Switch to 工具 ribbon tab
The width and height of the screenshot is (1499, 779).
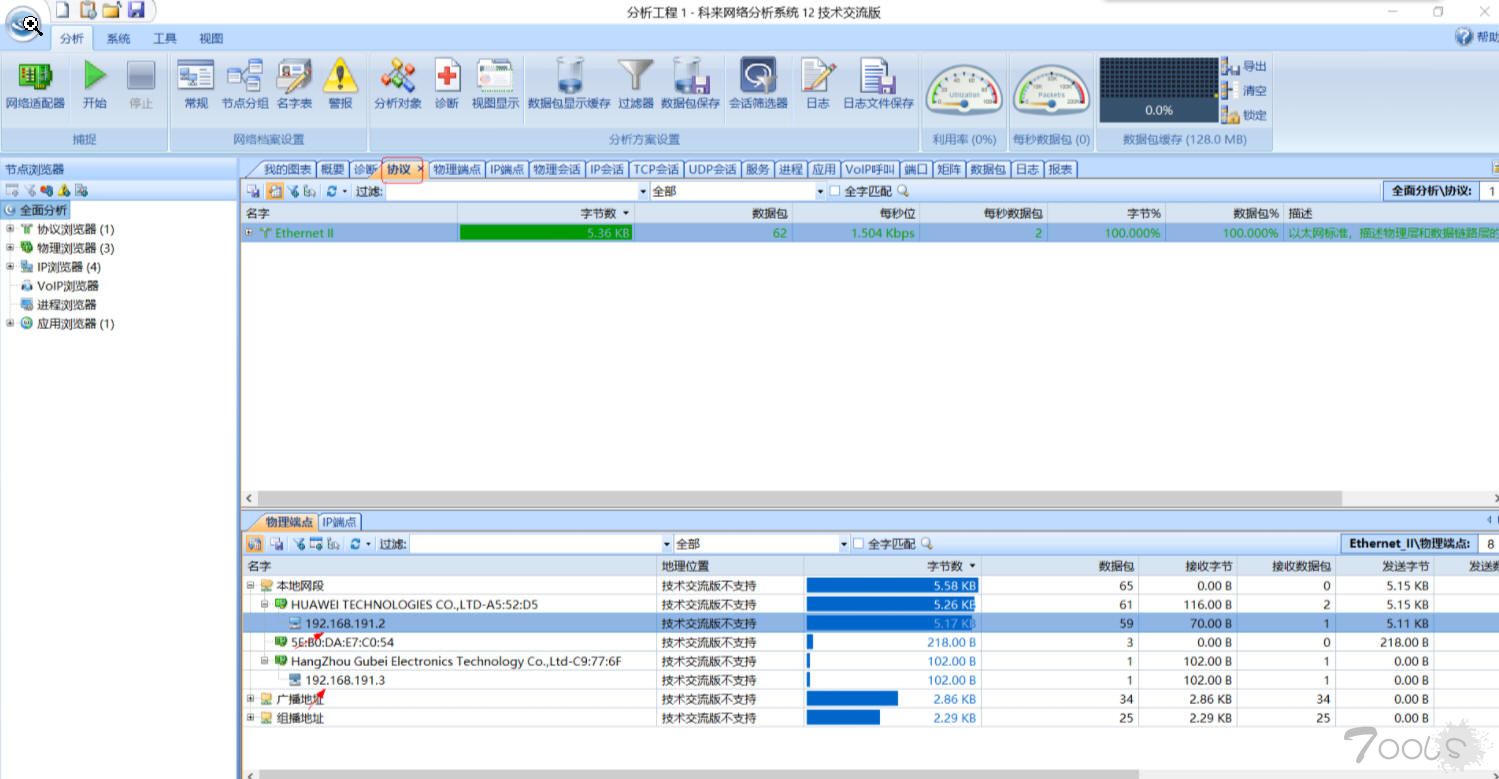[165, 38]
